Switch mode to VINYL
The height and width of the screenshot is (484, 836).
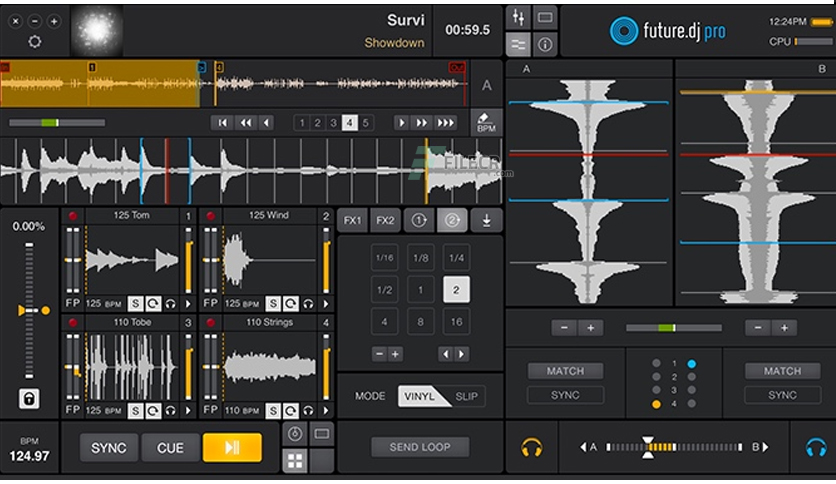coord(420,397)
